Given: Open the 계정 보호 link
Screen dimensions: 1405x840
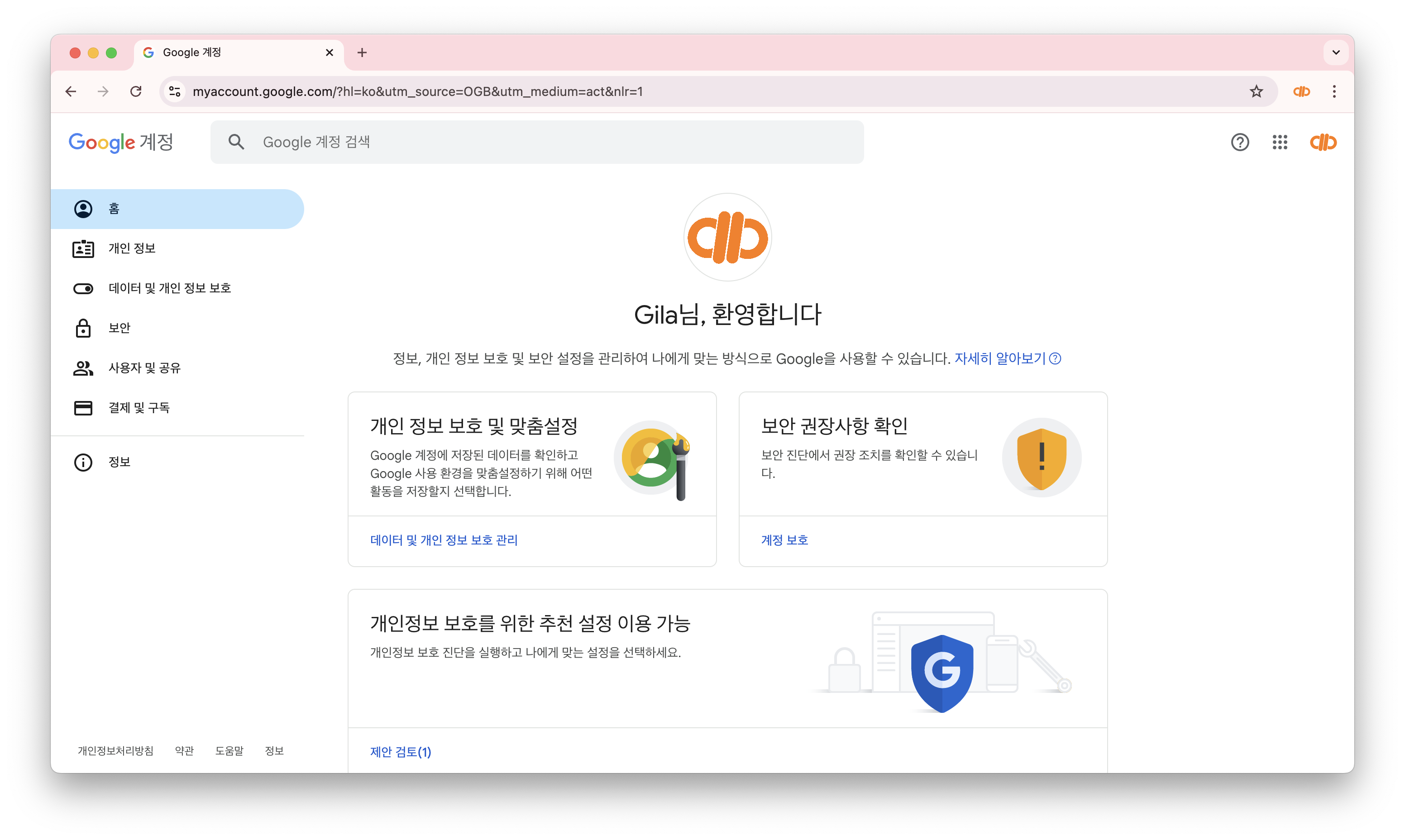Looking at the screenshot, I should [x=784, y=540].
